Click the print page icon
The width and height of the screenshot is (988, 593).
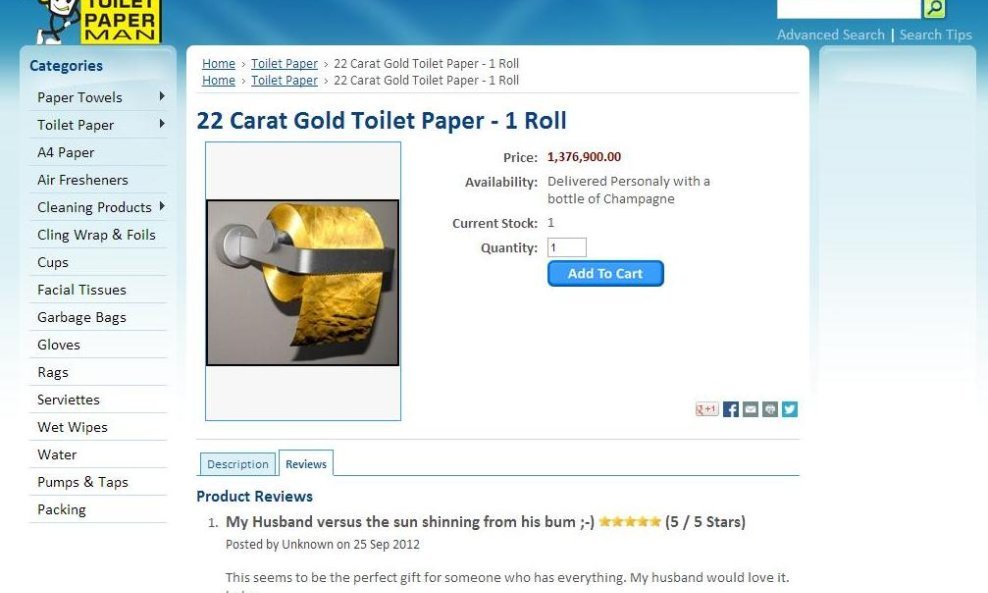tap(770, 409)
